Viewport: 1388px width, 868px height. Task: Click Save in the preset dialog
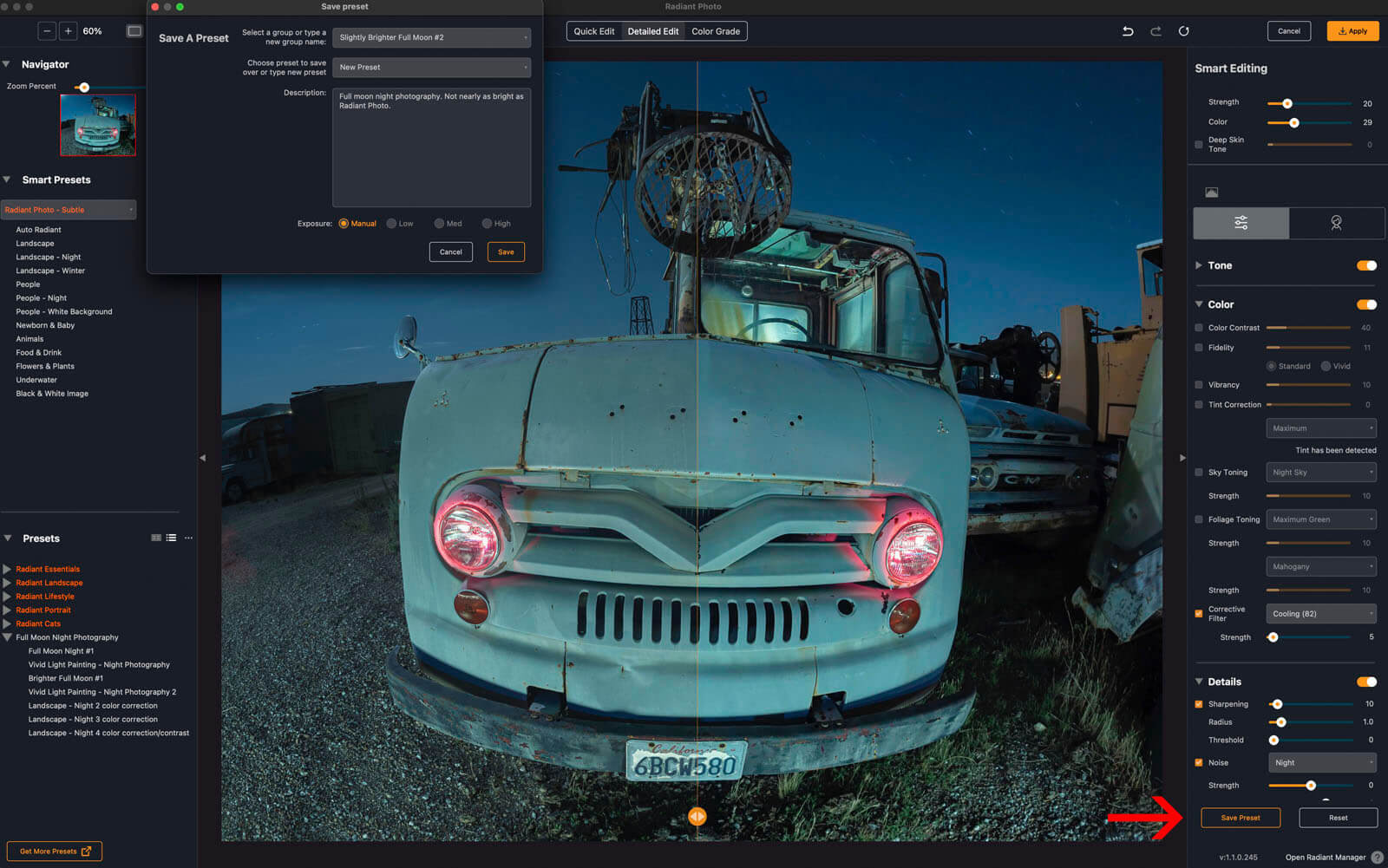click(506, 251)
